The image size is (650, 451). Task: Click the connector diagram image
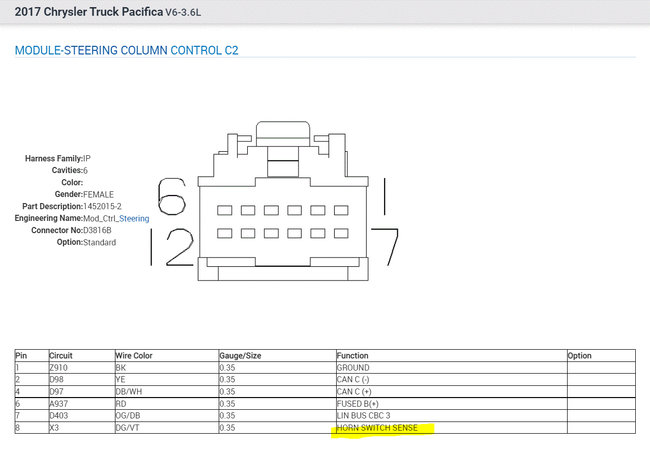[275, 201]
